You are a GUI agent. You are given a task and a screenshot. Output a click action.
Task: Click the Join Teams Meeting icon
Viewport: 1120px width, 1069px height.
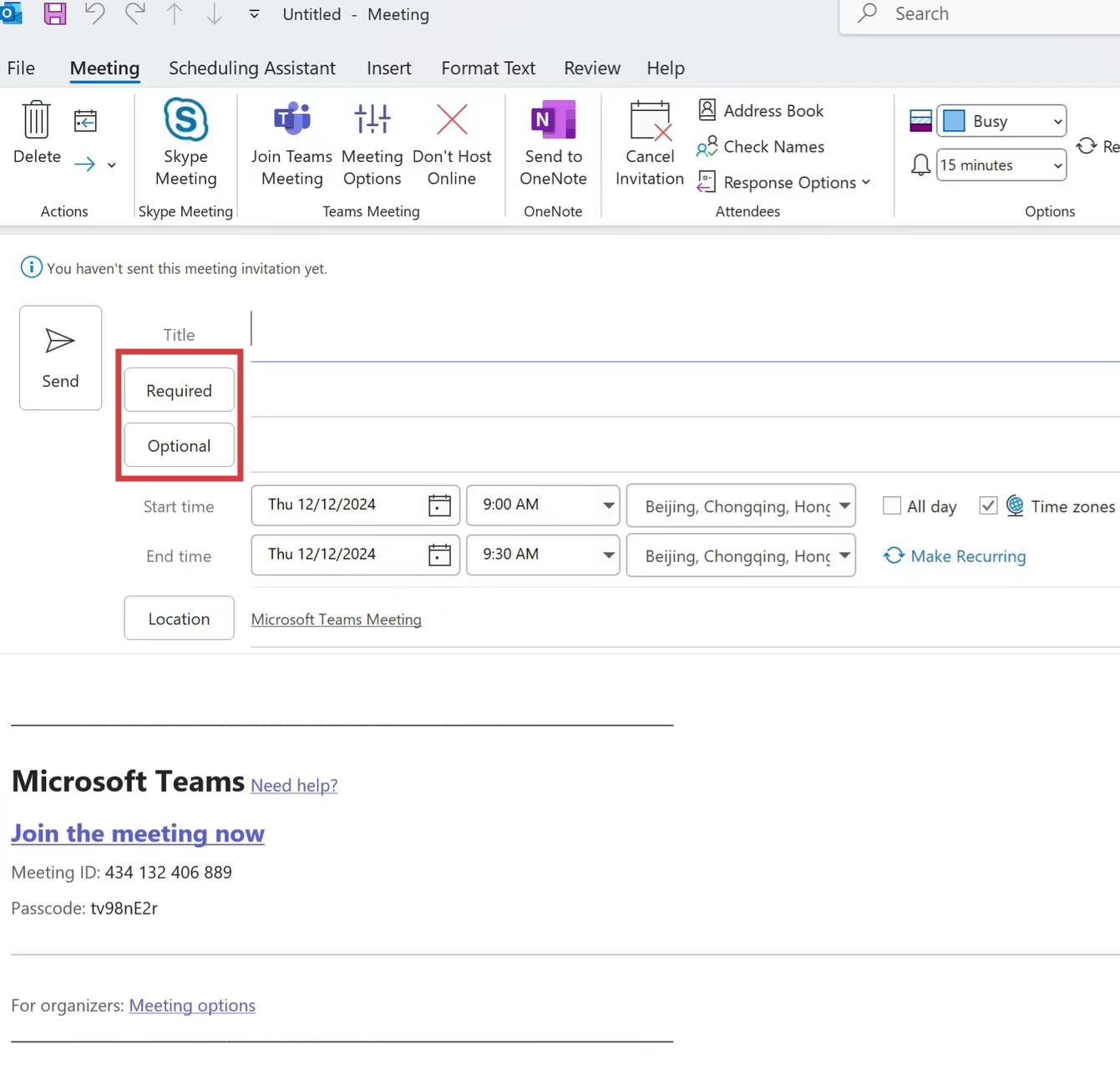[x=291, y=121]
